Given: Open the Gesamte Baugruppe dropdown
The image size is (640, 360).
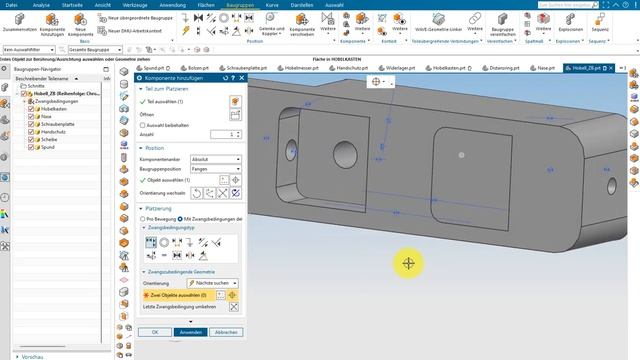Looking at the screenshot, I should click(95, 49).
